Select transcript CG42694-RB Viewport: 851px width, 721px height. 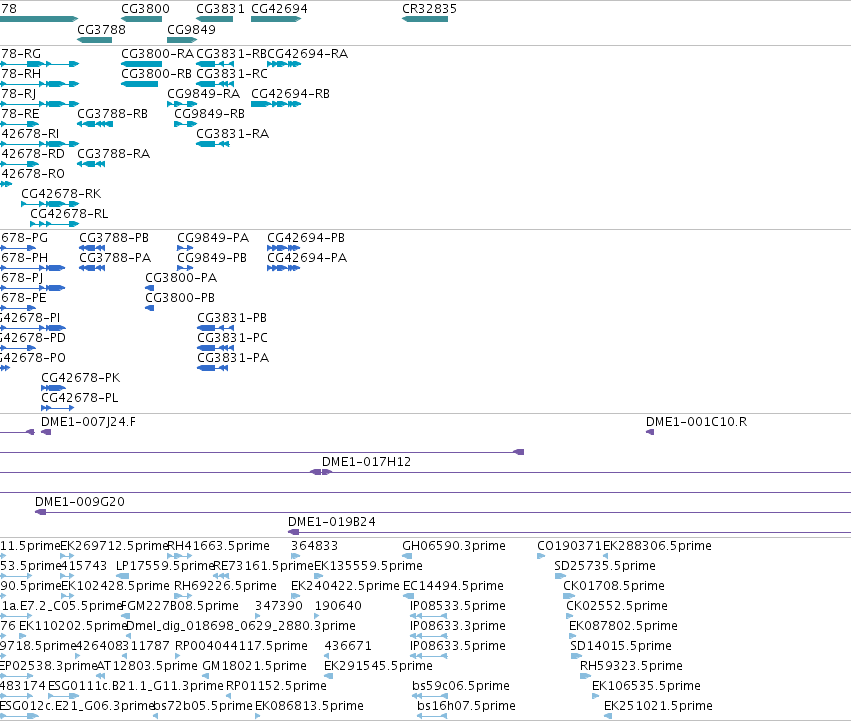[x=276, y=104]
